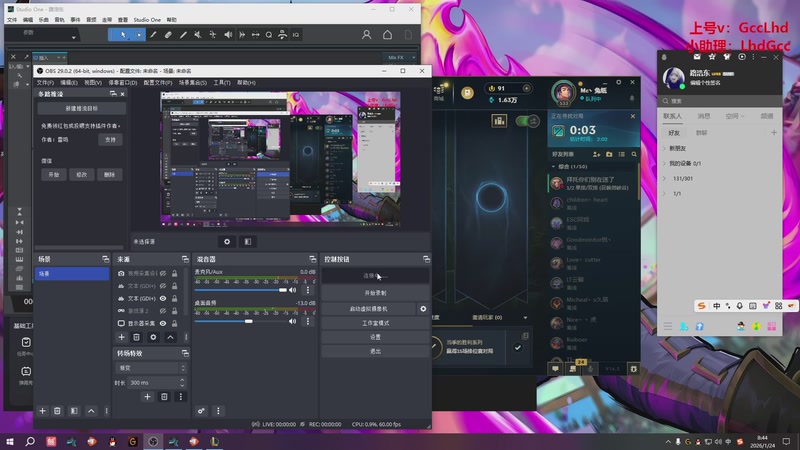Open virtual camera settings gear
800x450 pixels.
[x=423, y=309]
